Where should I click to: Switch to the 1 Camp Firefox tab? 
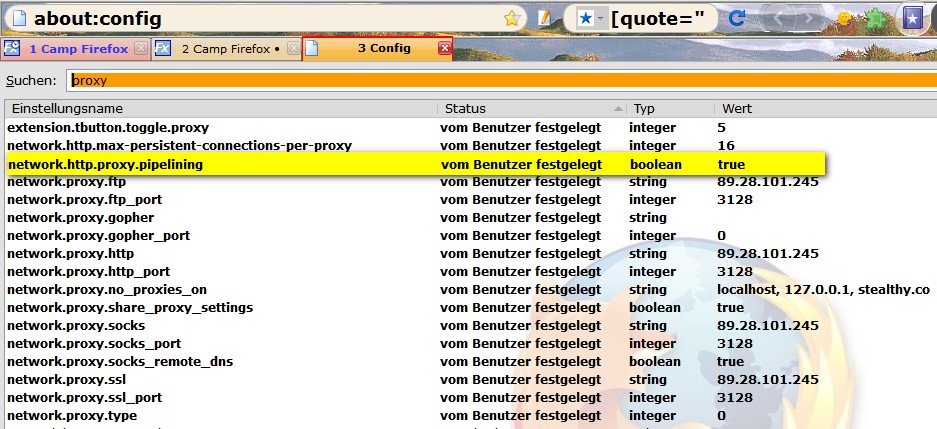click(76, 49)
